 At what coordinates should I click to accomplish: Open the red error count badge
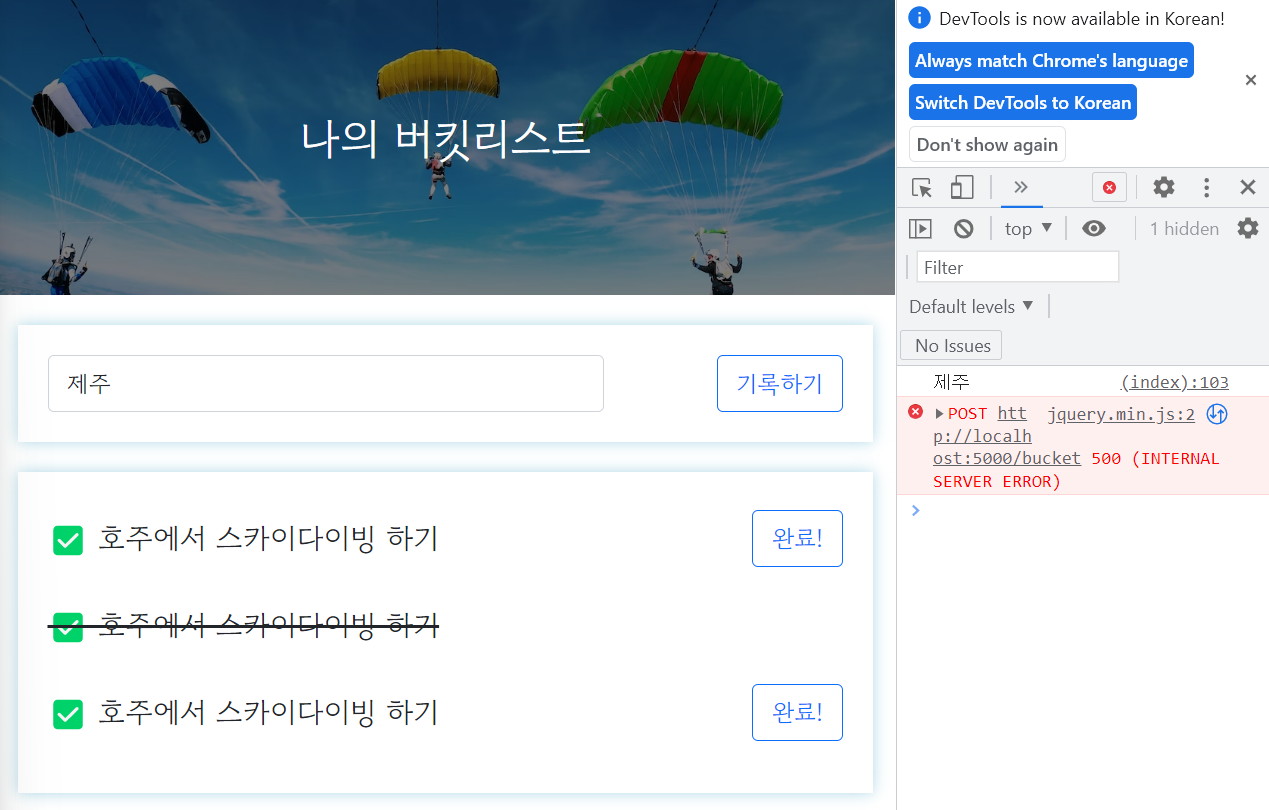pyautogui.click(x=1109, y=188)
